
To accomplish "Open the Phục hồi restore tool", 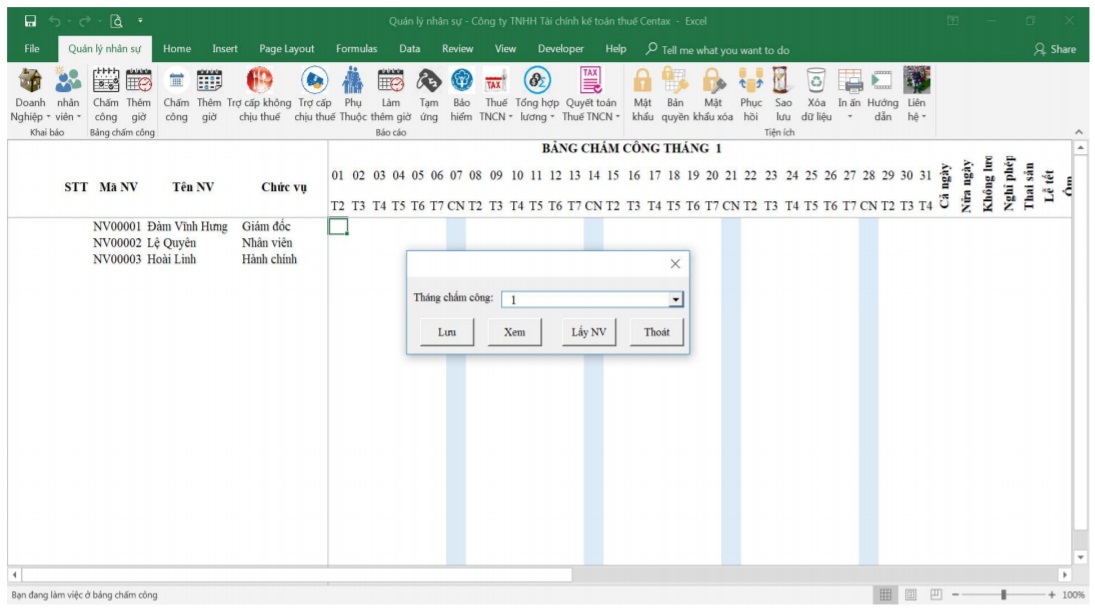I will click(750, 81).
